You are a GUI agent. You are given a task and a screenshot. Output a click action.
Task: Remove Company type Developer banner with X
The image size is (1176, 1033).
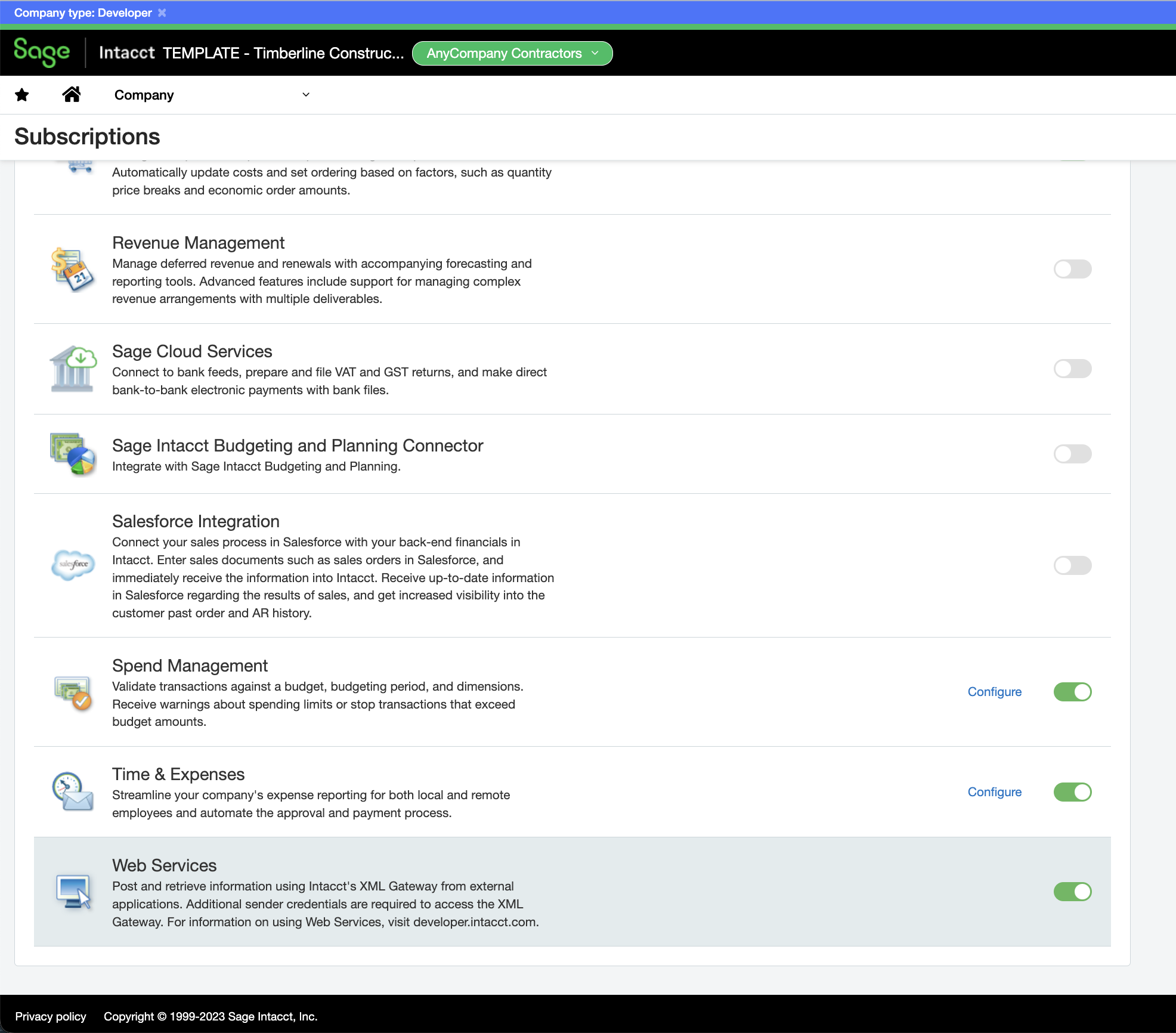[162, 13]
